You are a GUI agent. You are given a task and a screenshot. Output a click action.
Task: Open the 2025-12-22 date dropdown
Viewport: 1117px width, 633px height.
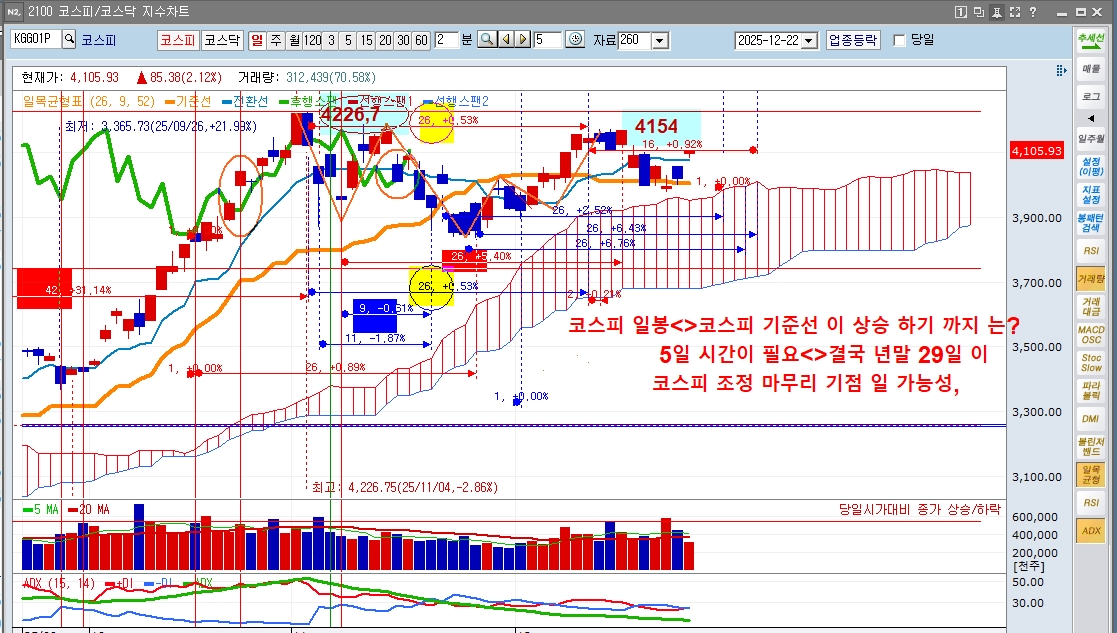click(x=809, y=40)
